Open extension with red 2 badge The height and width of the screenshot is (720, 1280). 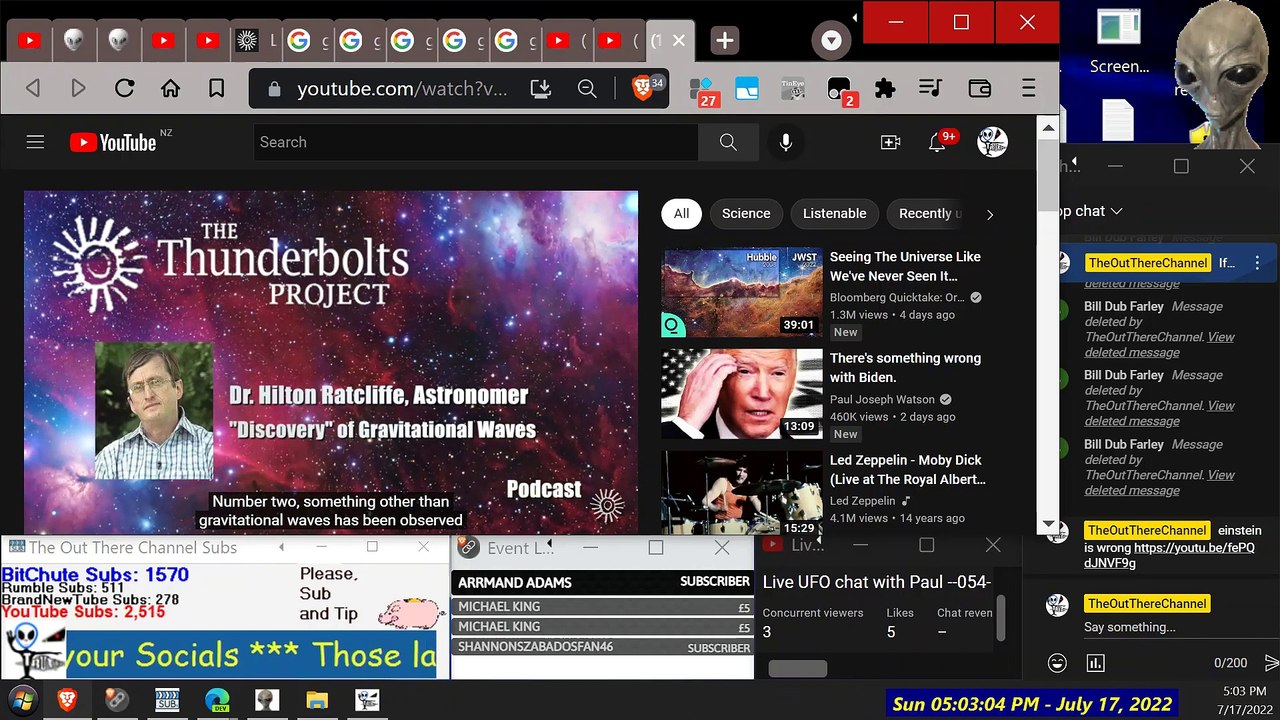[x=841, y=91]
